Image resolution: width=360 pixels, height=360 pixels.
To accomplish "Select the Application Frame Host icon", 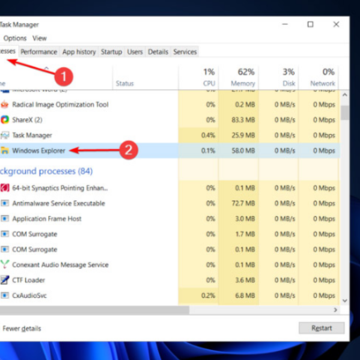I will pyautogui.click(x=4, y=219).
